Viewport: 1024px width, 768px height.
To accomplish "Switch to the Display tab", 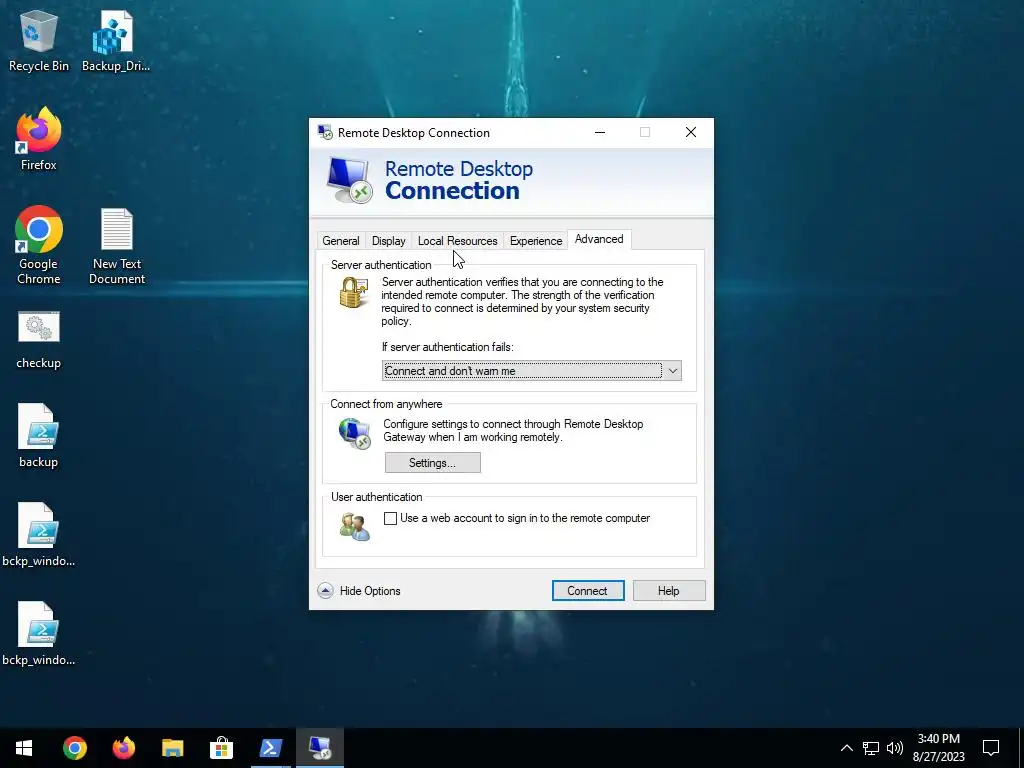I will (389, 241).
